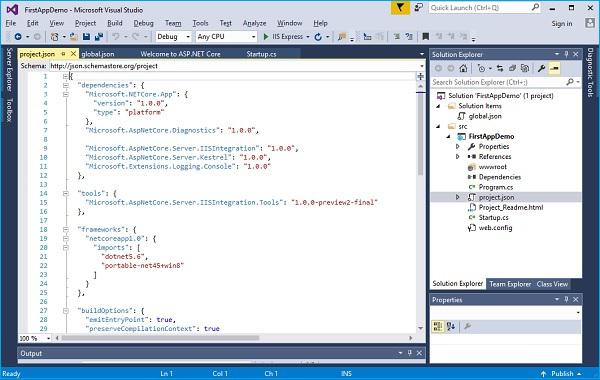Click the search magnifier in Solution Explorer
This screenshot has width=600, height=380.
(x=570, y=82)
